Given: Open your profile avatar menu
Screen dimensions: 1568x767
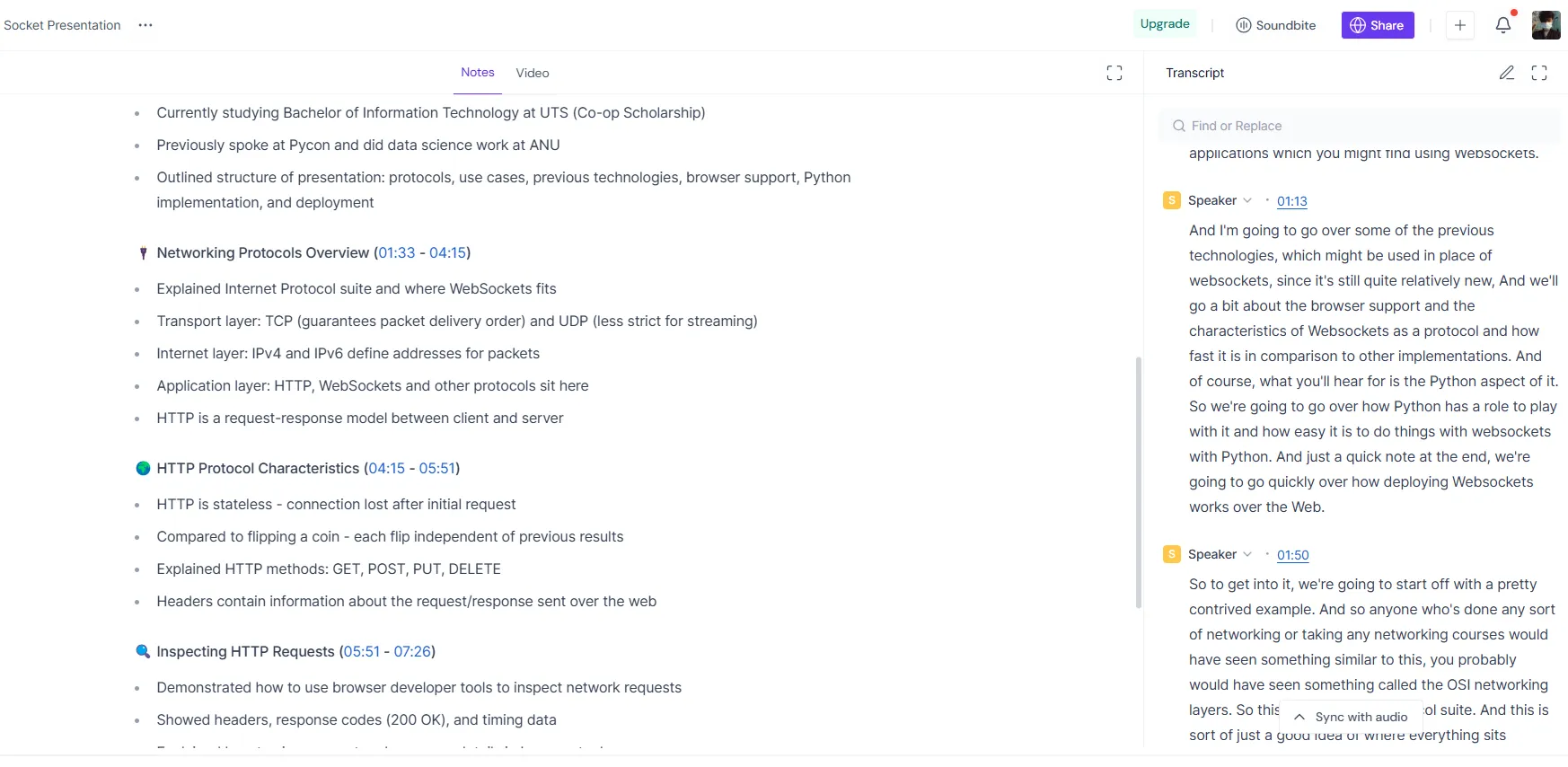Looking at the screenshot, I should (x=1546, y=25).
